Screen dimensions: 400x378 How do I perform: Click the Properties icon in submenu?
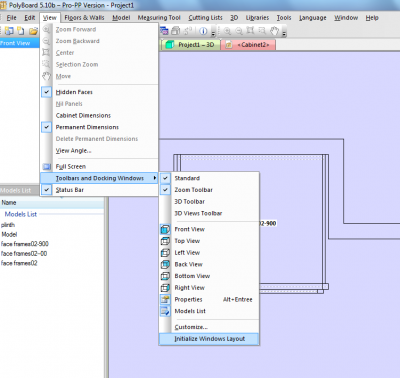click(165, 299)
